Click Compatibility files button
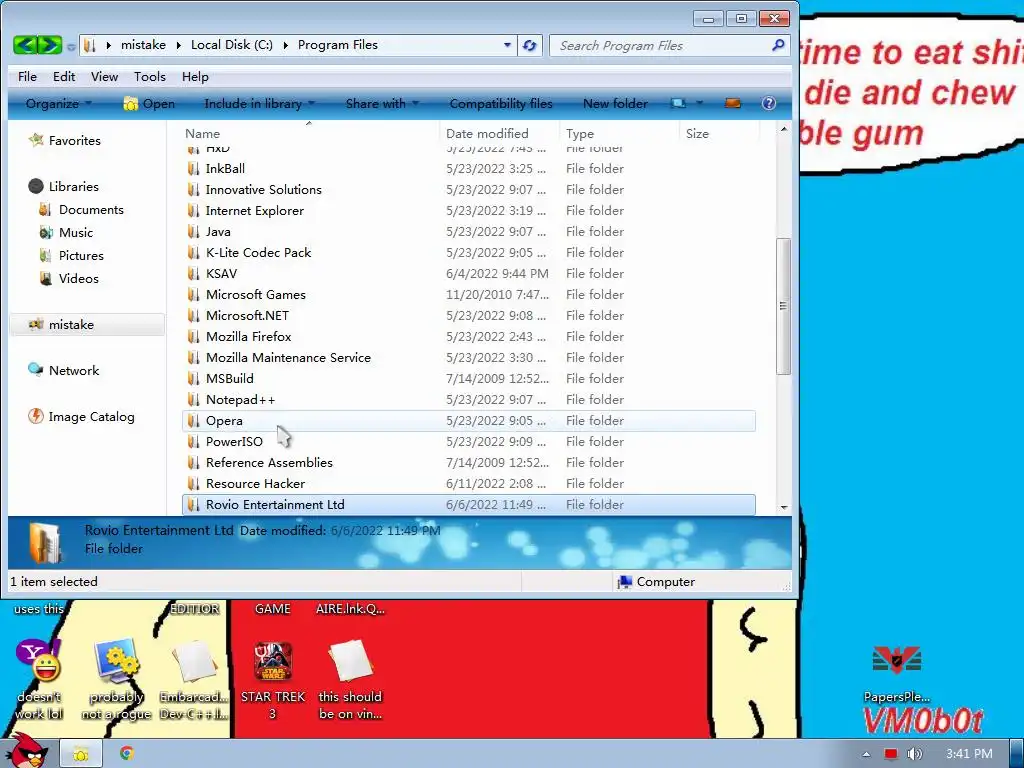Viewport: 1024px width, 768px height. tap(501, 103)
